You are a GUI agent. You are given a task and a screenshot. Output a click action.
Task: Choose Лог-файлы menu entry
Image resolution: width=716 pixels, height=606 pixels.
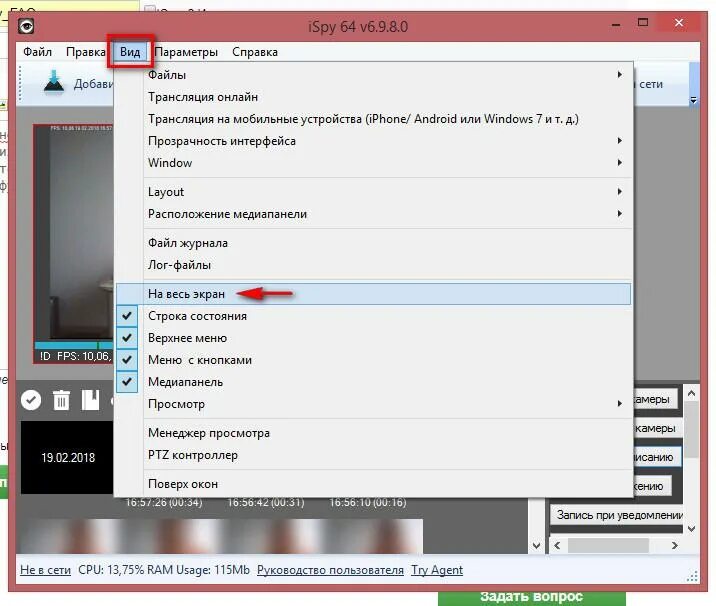coord(374,265)
